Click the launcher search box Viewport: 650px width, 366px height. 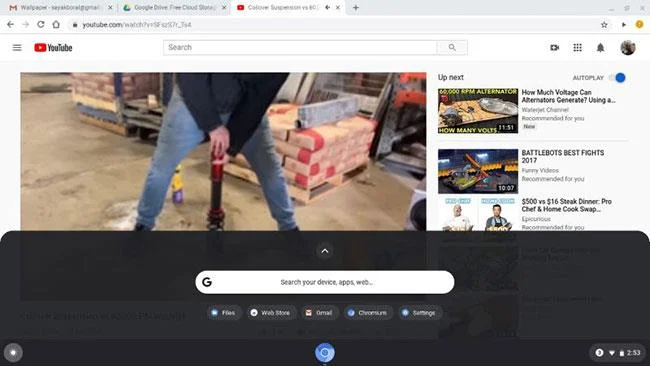325,282
